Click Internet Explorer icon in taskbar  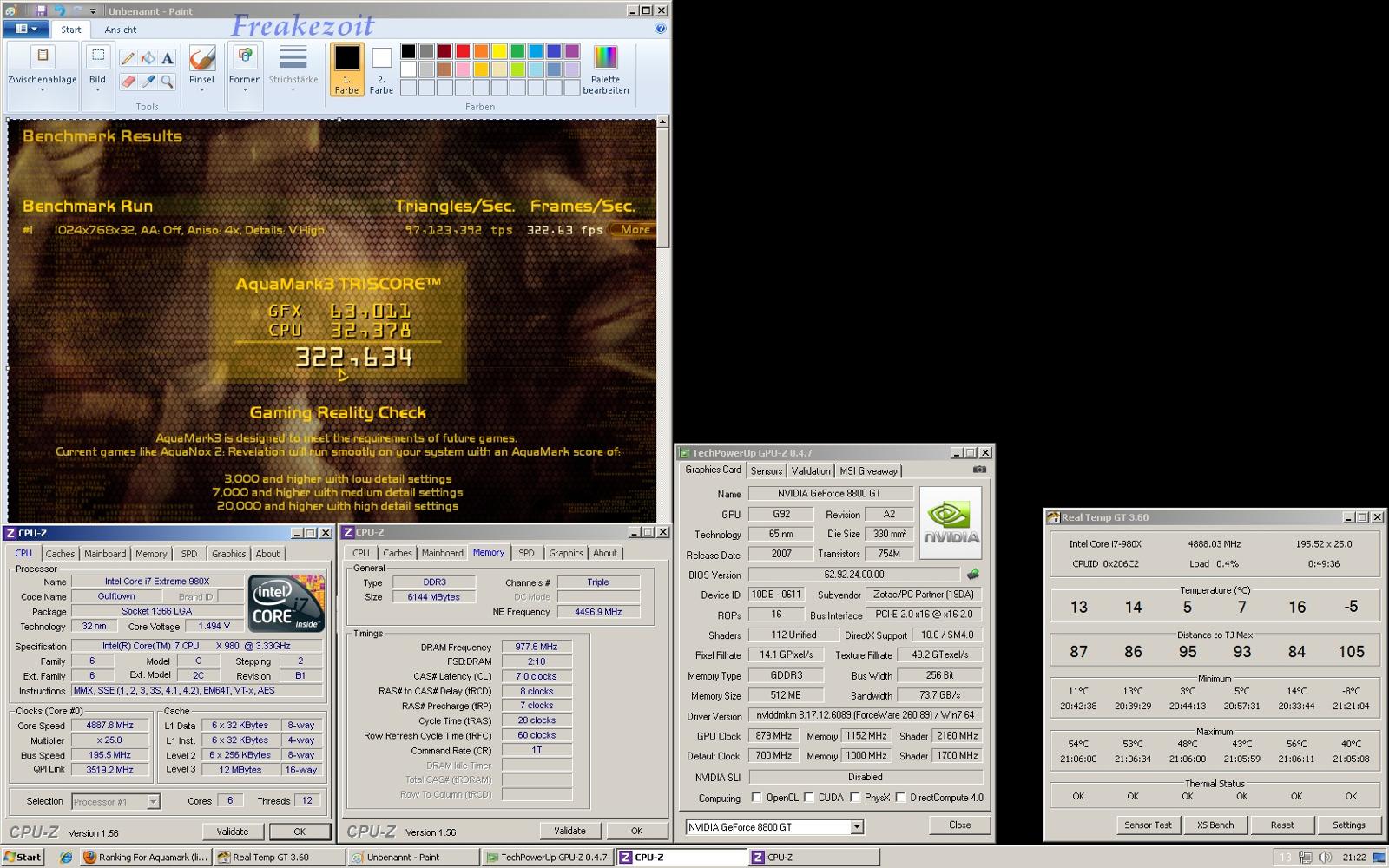pyautogui.click(x=66, y=857)
